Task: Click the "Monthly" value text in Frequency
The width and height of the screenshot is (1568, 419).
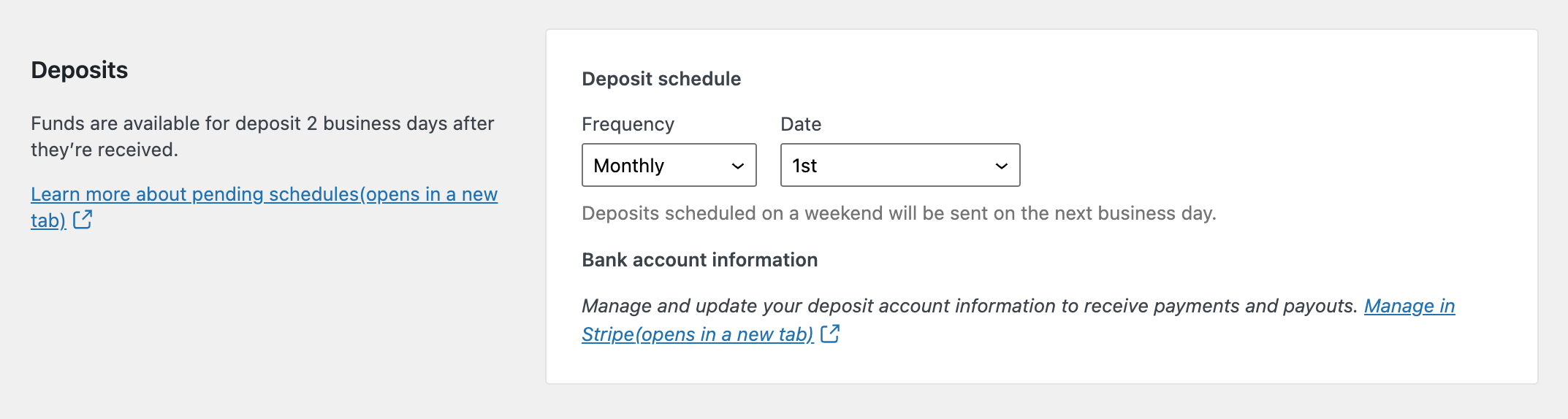Action: [629, 166]
